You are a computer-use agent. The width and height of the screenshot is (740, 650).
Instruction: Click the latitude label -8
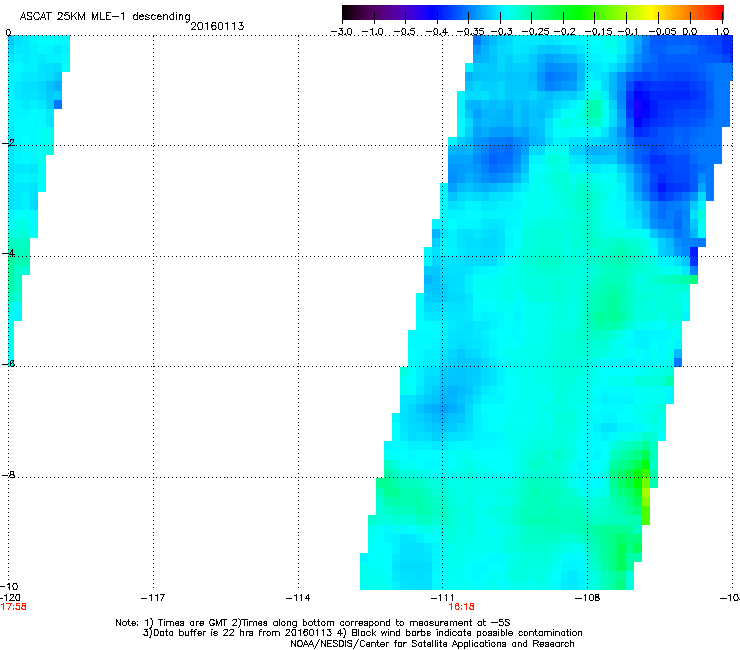(8, 474)
